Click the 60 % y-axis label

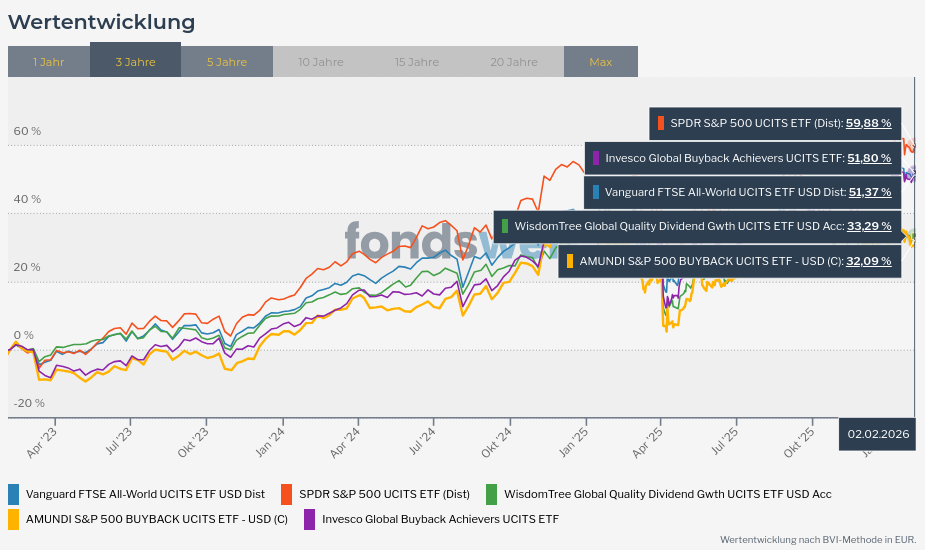pos(27,131)
